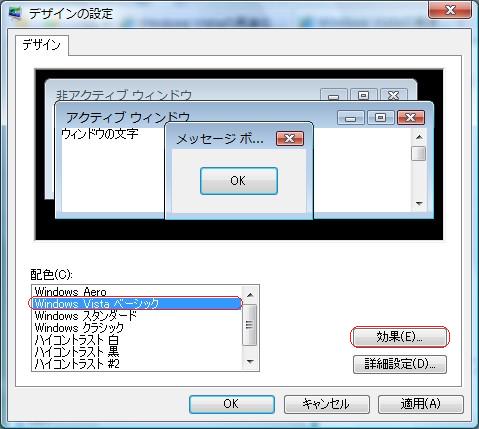The image size is (479, 429).
Task: Click the アクティブ ウィンドウ preview title
Action: (x=128, y=117)
